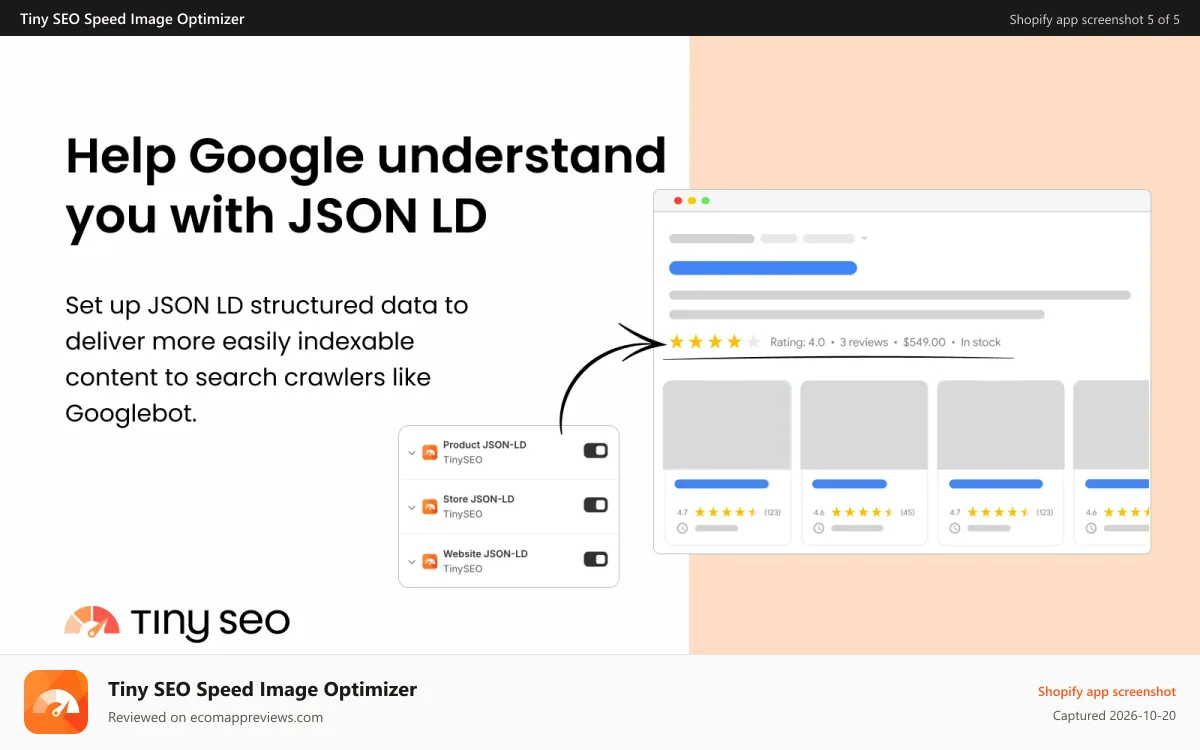Viewport: 1200px width, 750px height.
Task: Click the clock icon on the (45) card
Action: point(819,528)
